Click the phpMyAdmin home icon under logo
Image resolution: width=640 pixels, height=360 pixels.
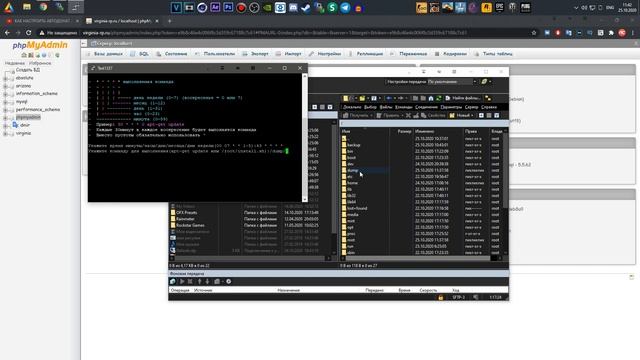click(x=24, y=55)
